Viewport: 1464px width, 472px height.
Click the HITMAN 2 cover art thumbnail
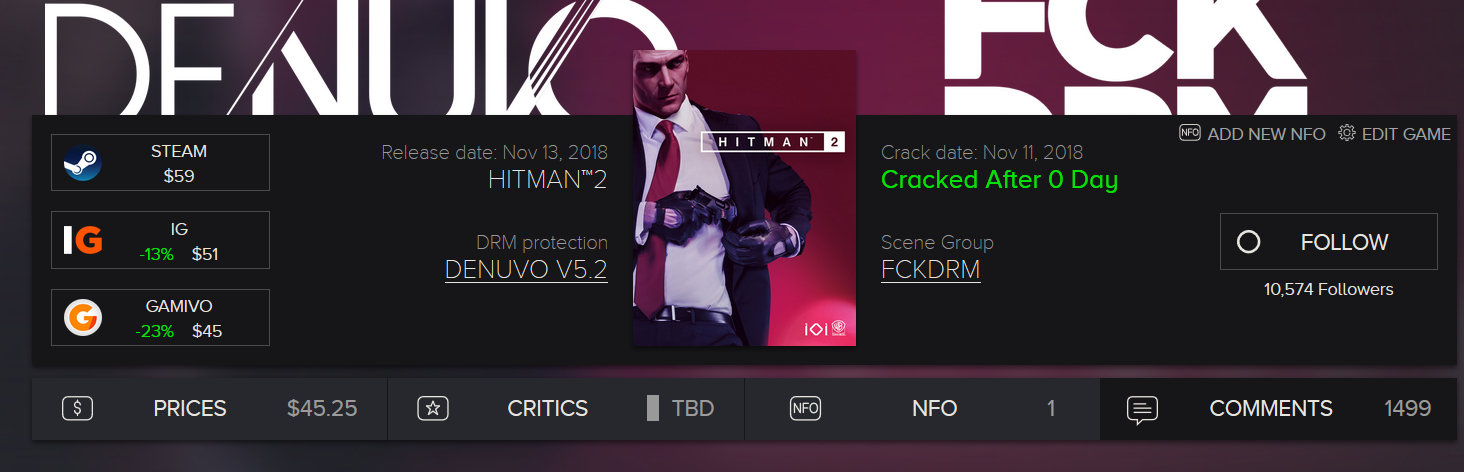click(x=745, y=198)
